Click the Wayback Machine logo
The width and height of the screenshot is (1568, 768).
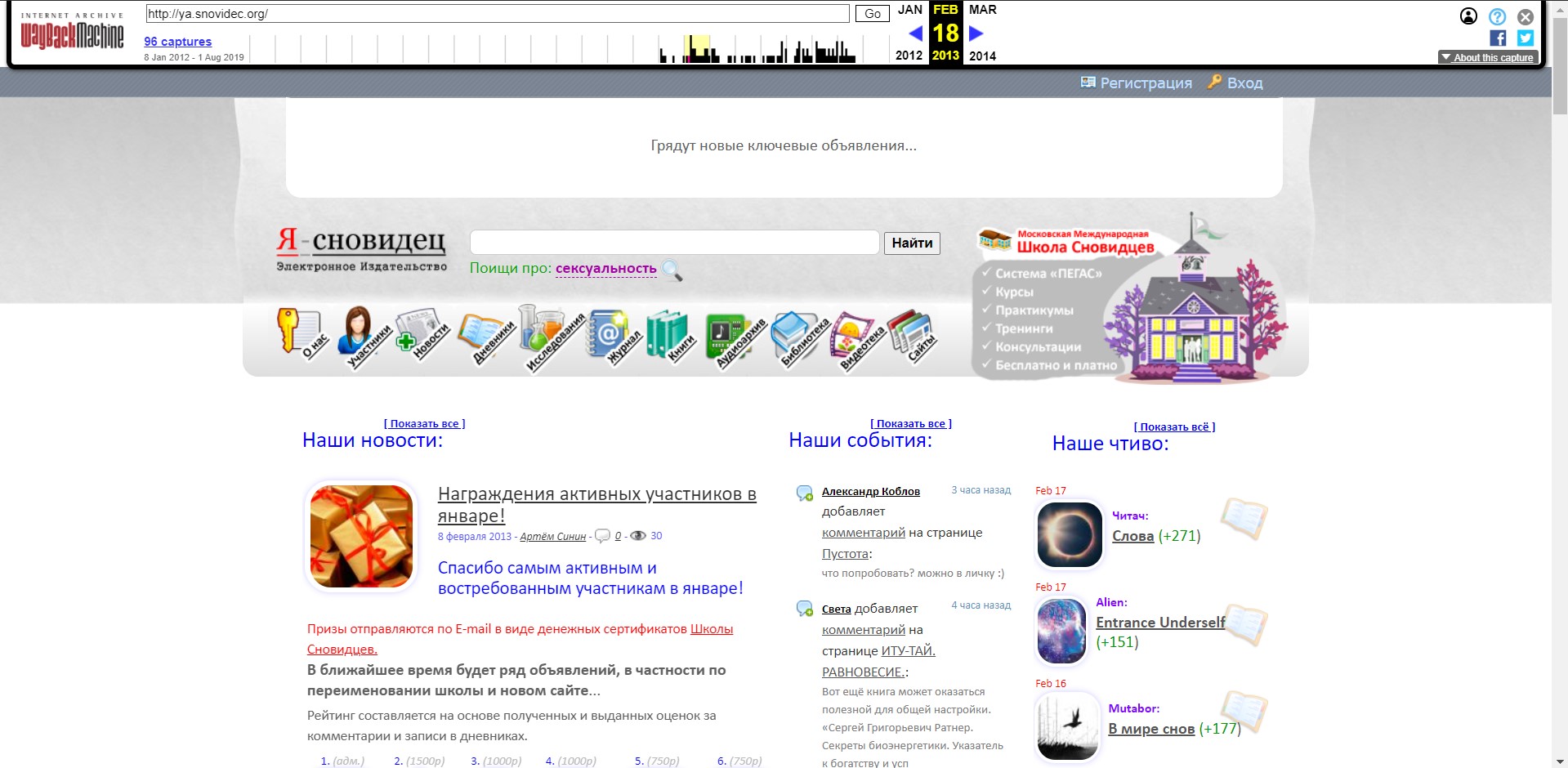[x=72, y=33]
